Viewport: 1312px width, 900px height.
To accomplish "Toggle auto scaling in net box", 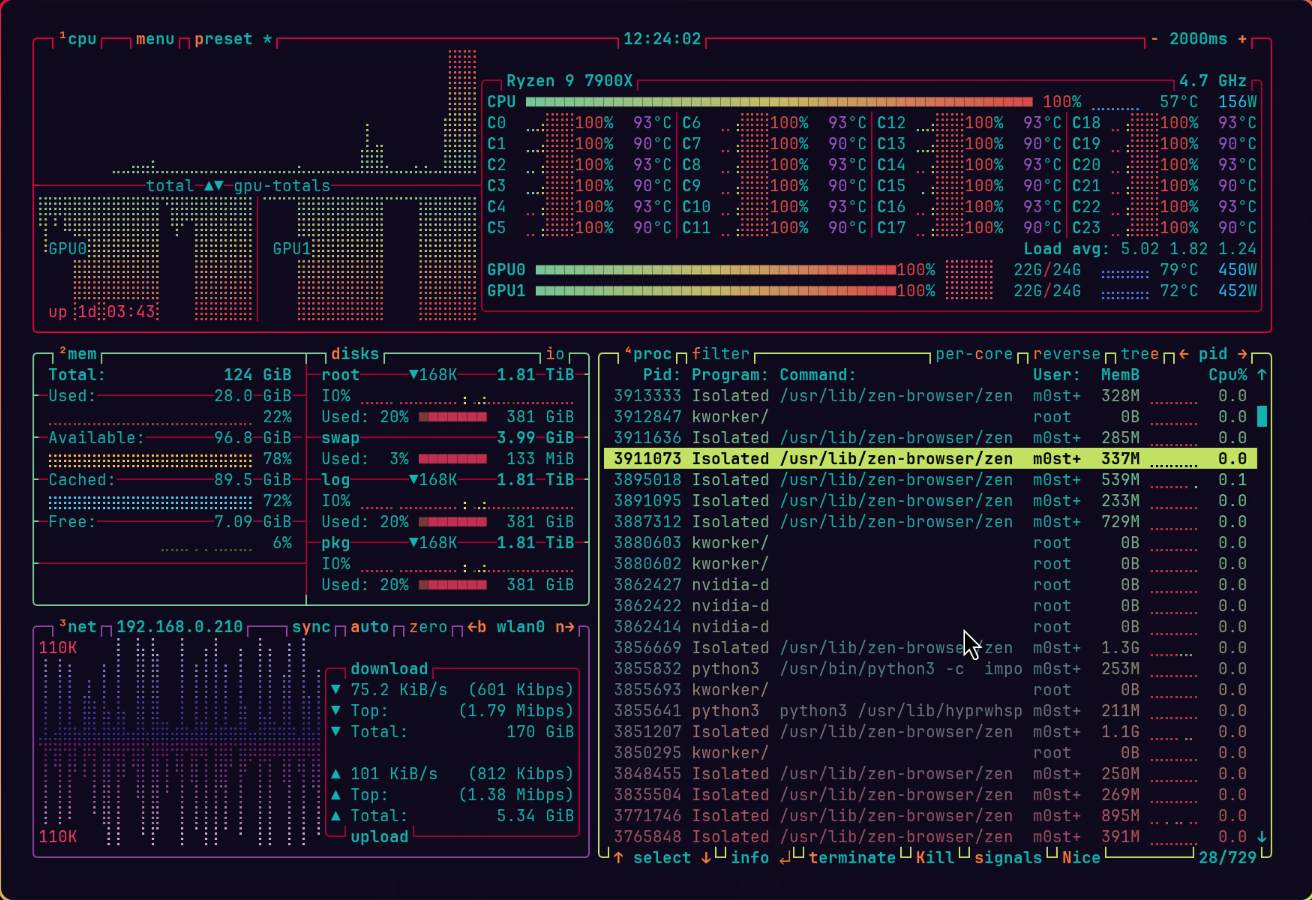I will click(x=369, y=627).
